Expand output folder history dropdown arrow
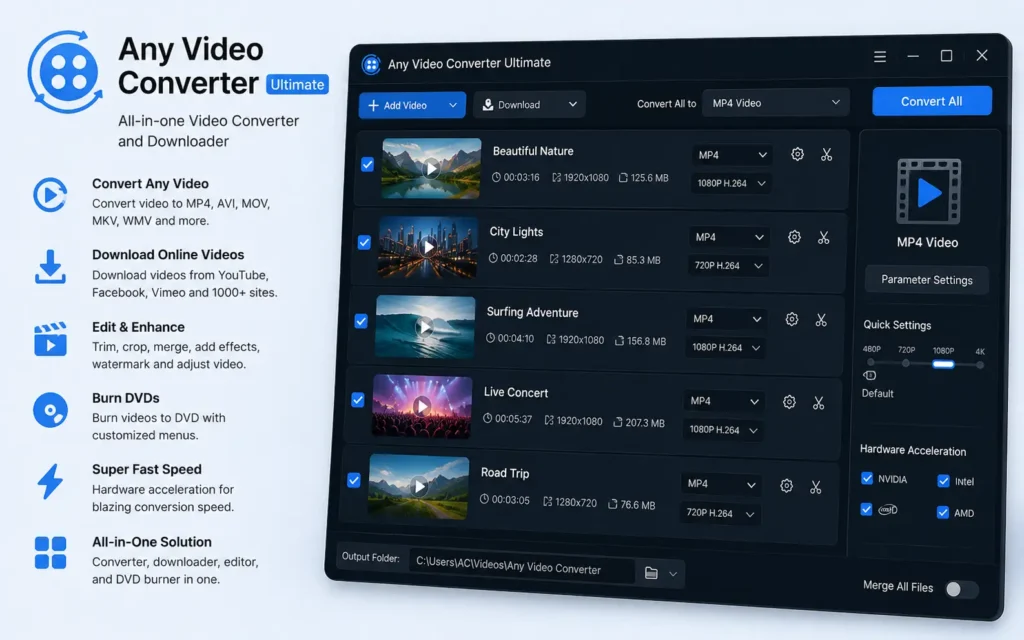Screen dimensions: 1024x640 [673, 574]
